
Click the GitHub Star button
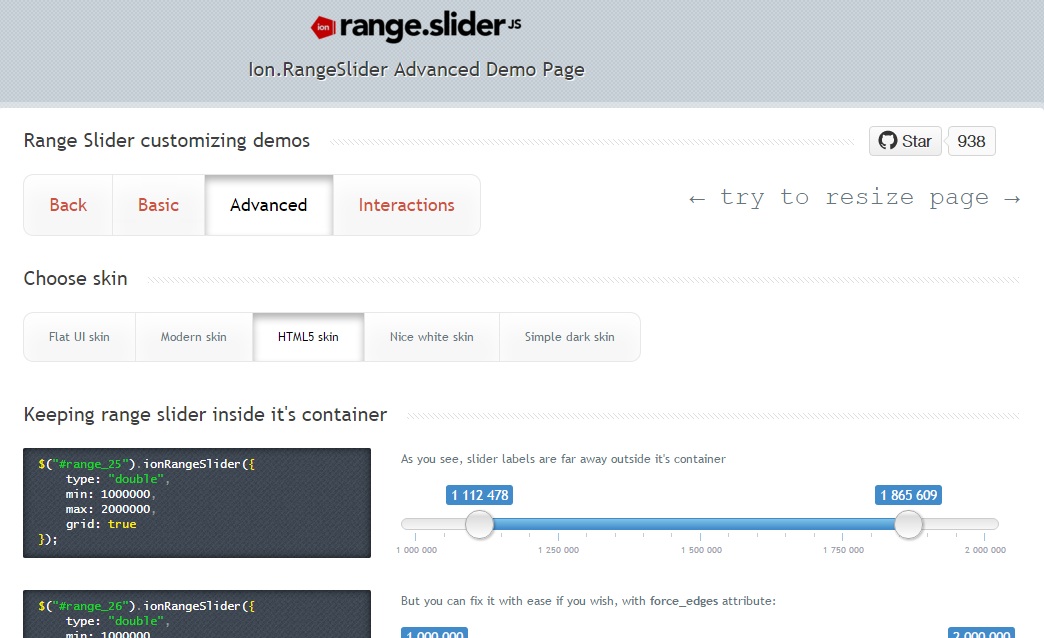905,141
